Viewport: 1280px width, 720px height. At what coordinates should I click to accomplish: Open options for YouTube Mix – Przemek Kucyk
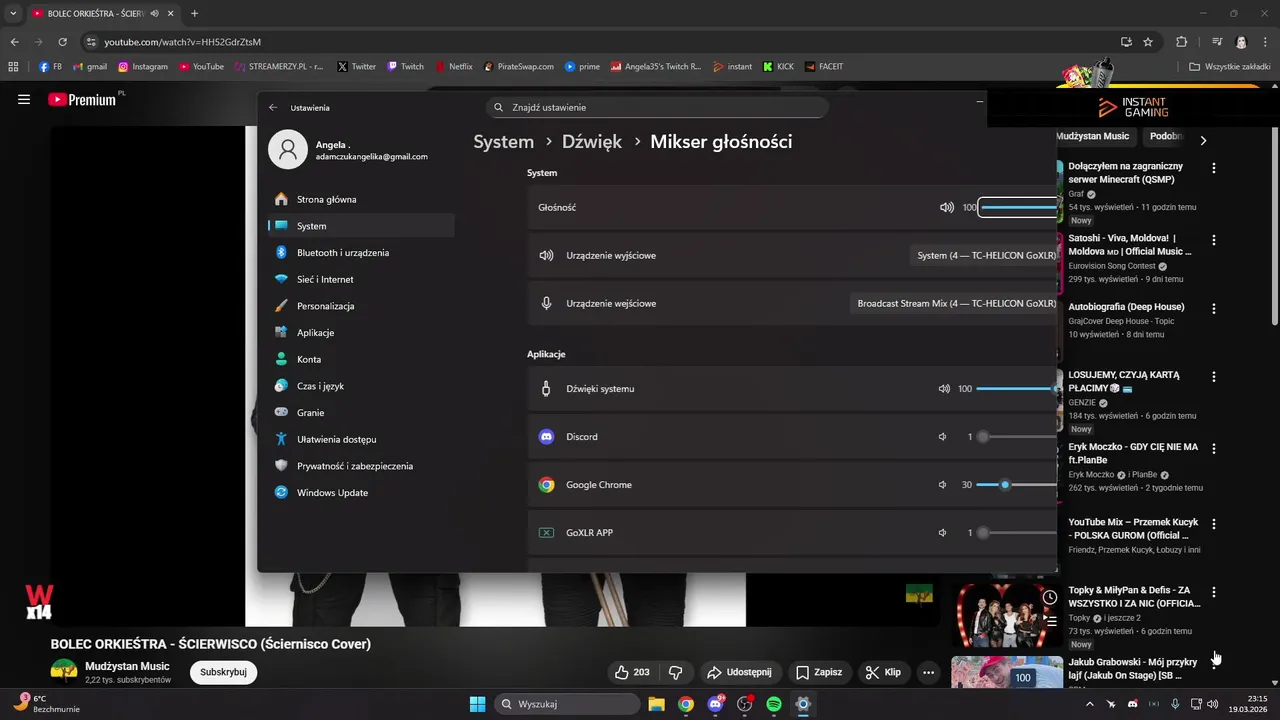click(1214, 524)
